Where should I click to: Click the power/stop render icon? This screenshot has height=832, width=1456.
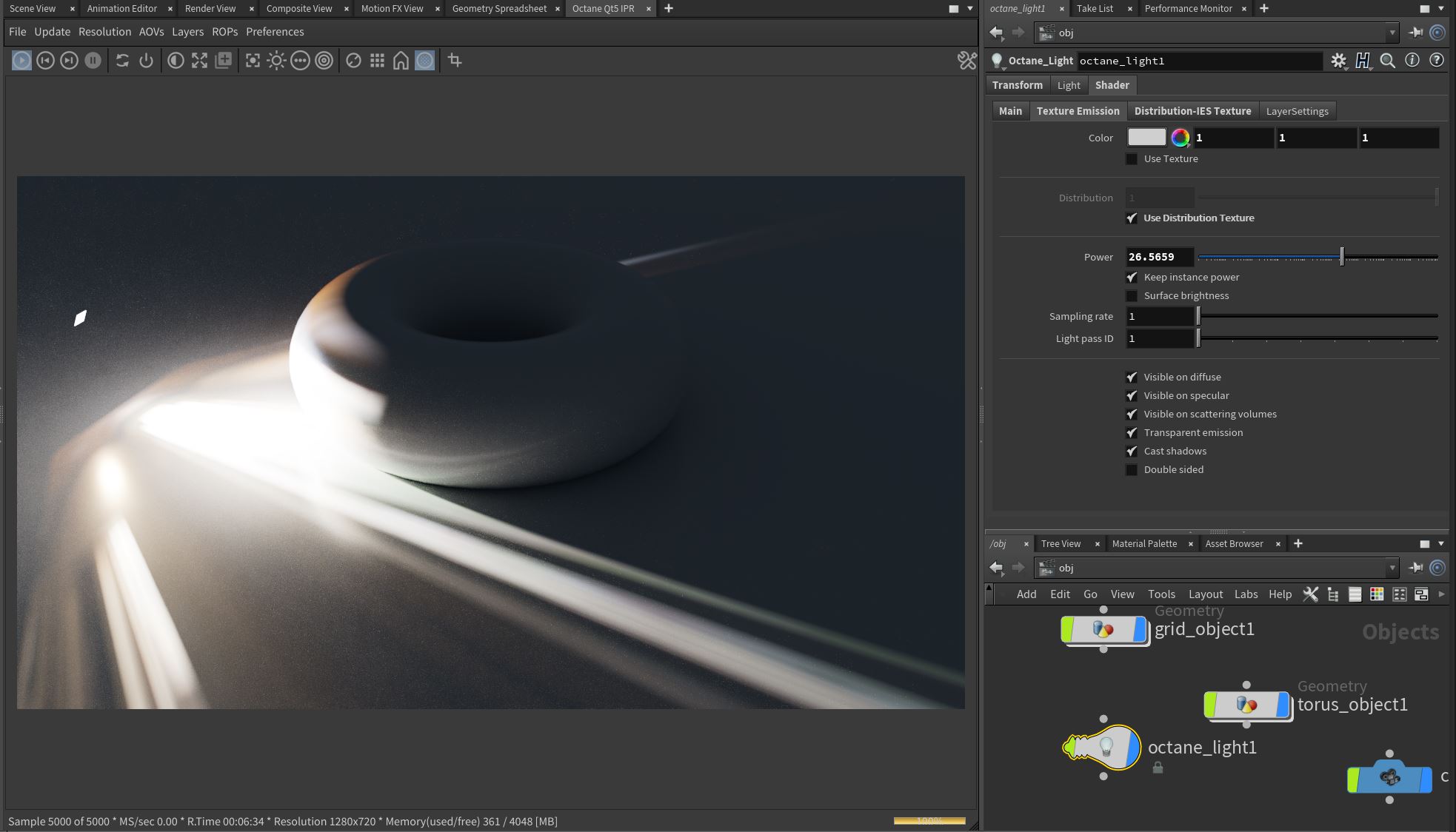tap(146, 61)
